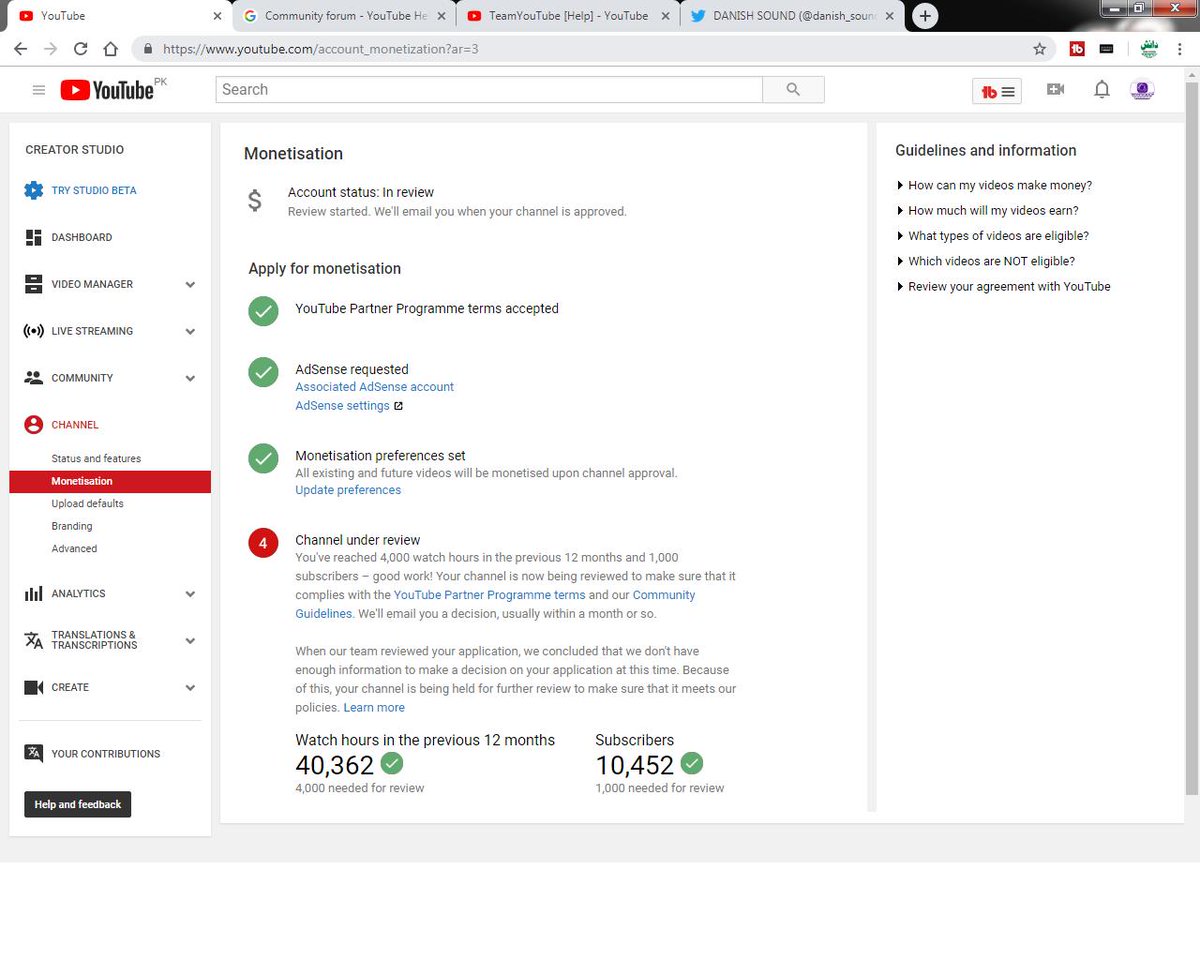The width and height of the screenshot is (1200, 960).
Task: Open the AdSense settings link
Action: (342, 406)
